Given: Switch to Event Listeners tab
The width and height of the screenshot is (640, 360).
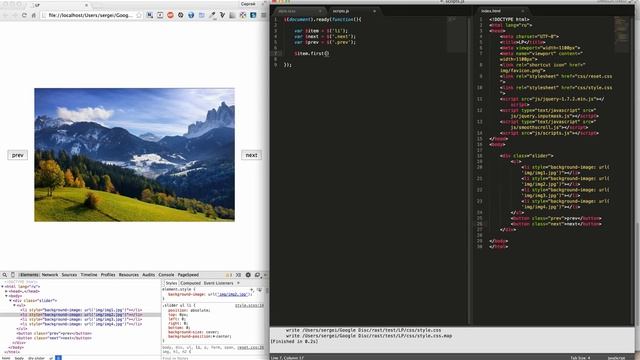Looking at the screenshot, I should 218,283.
